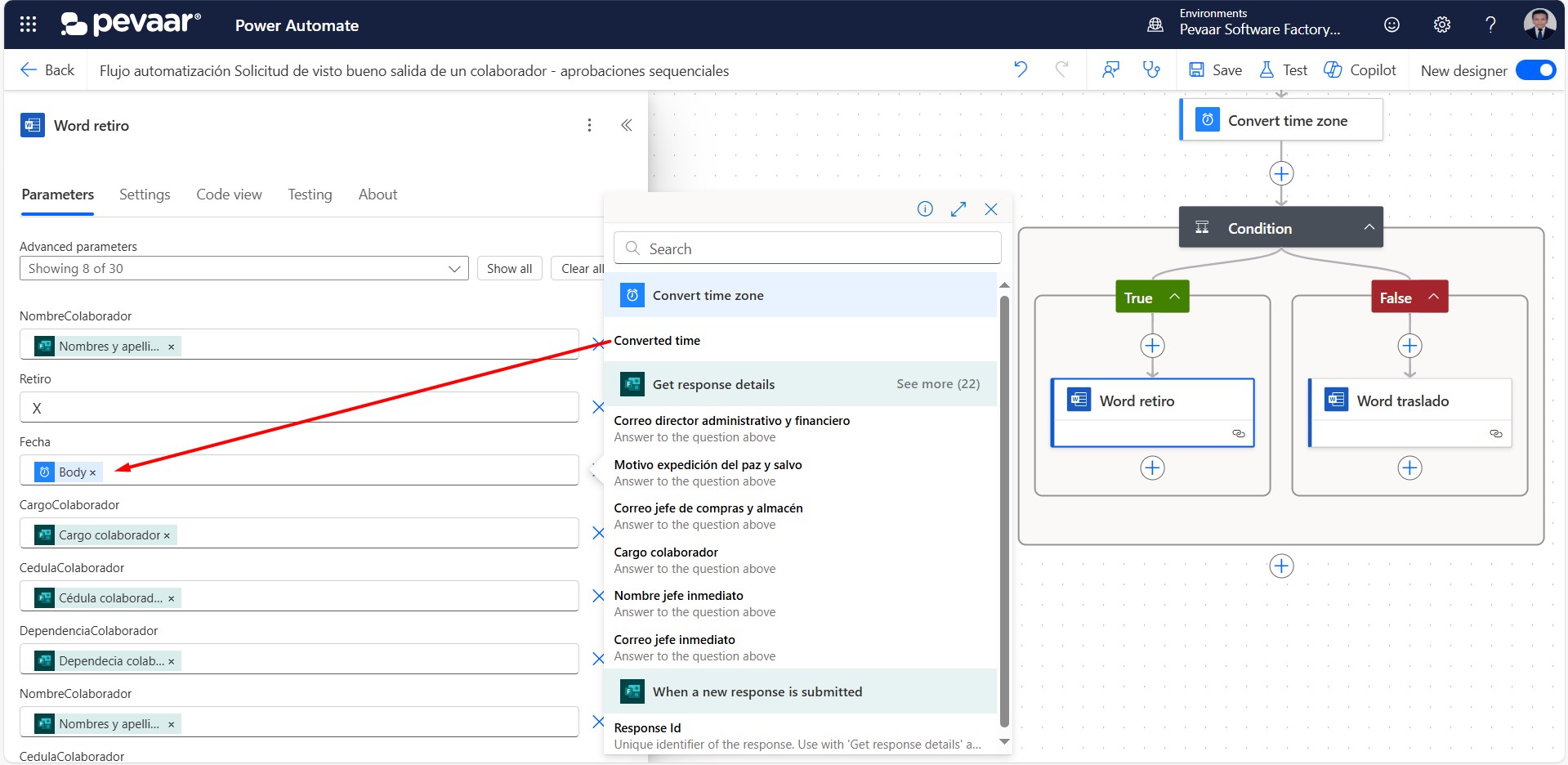The image size is (1568, 765).
Task: Click the Test button
Action: (1283, 70)
